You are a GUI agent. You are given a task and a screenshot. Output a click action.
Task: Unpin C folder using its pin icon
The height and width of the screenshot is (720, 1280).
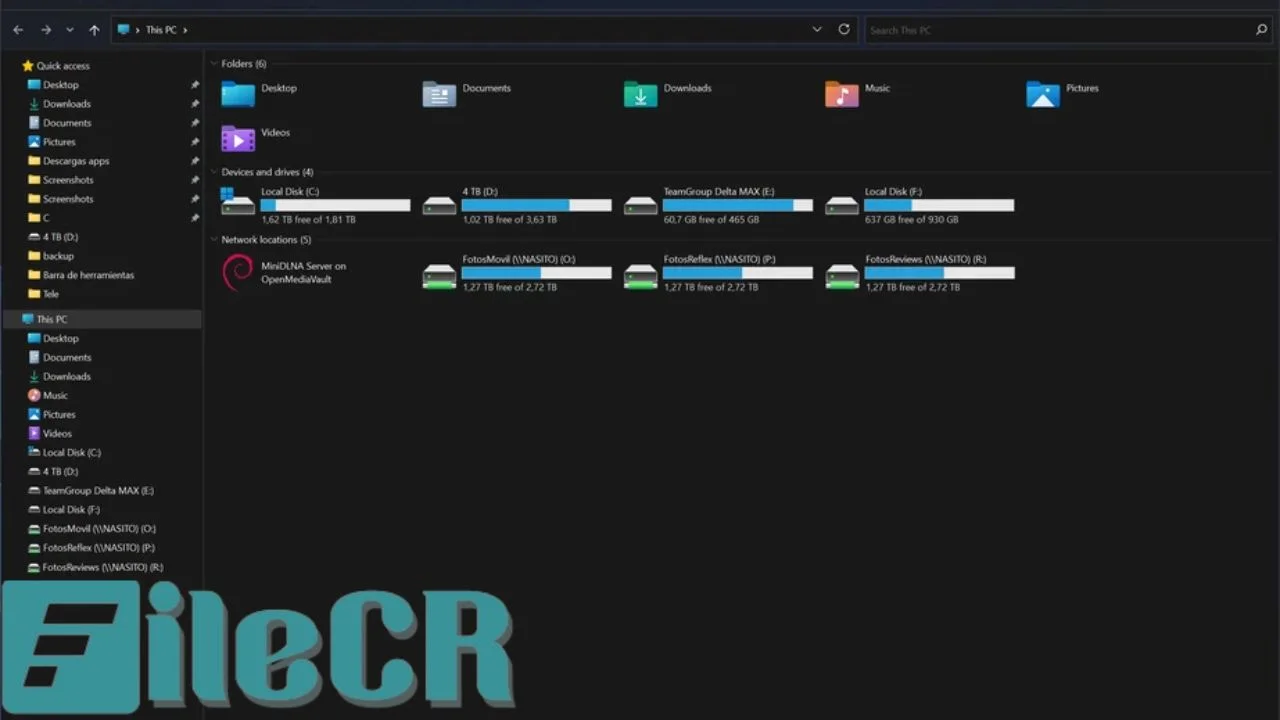[195, 218]
